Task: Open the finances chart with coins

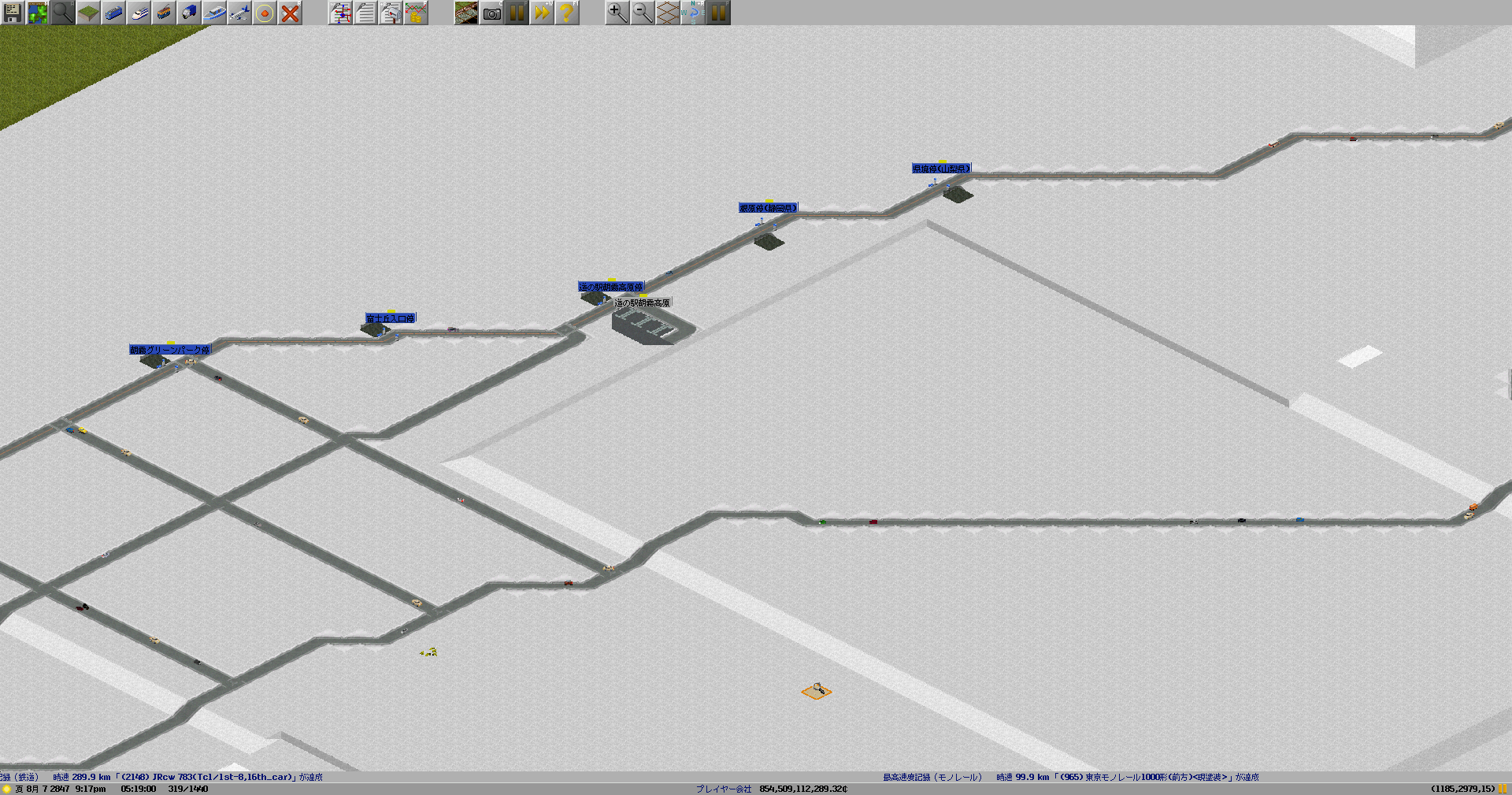Action: pos(416,13)
